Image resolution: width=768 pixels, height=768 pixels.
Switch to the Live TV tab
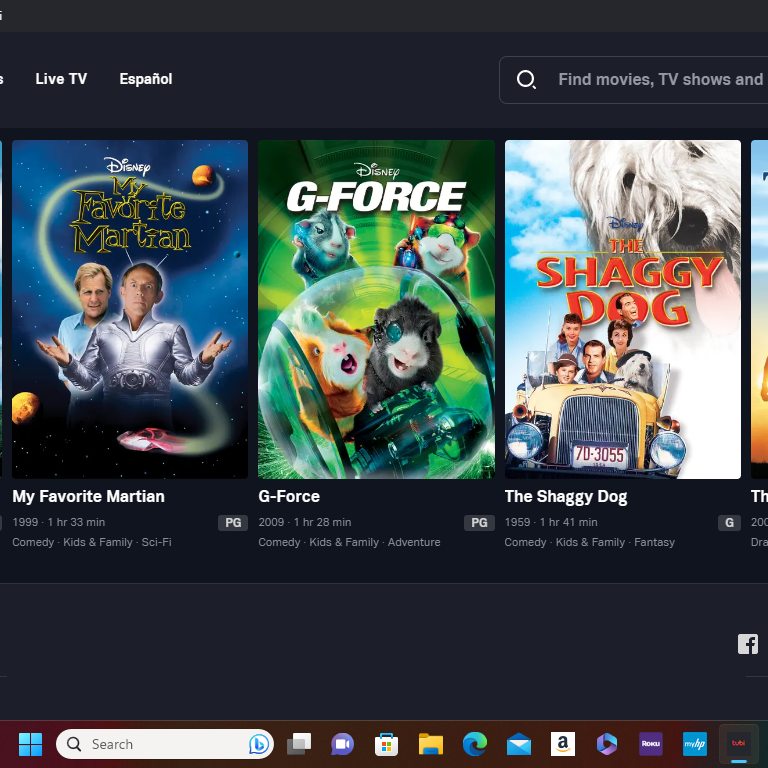pyautogui.click(x=61, y=79)
